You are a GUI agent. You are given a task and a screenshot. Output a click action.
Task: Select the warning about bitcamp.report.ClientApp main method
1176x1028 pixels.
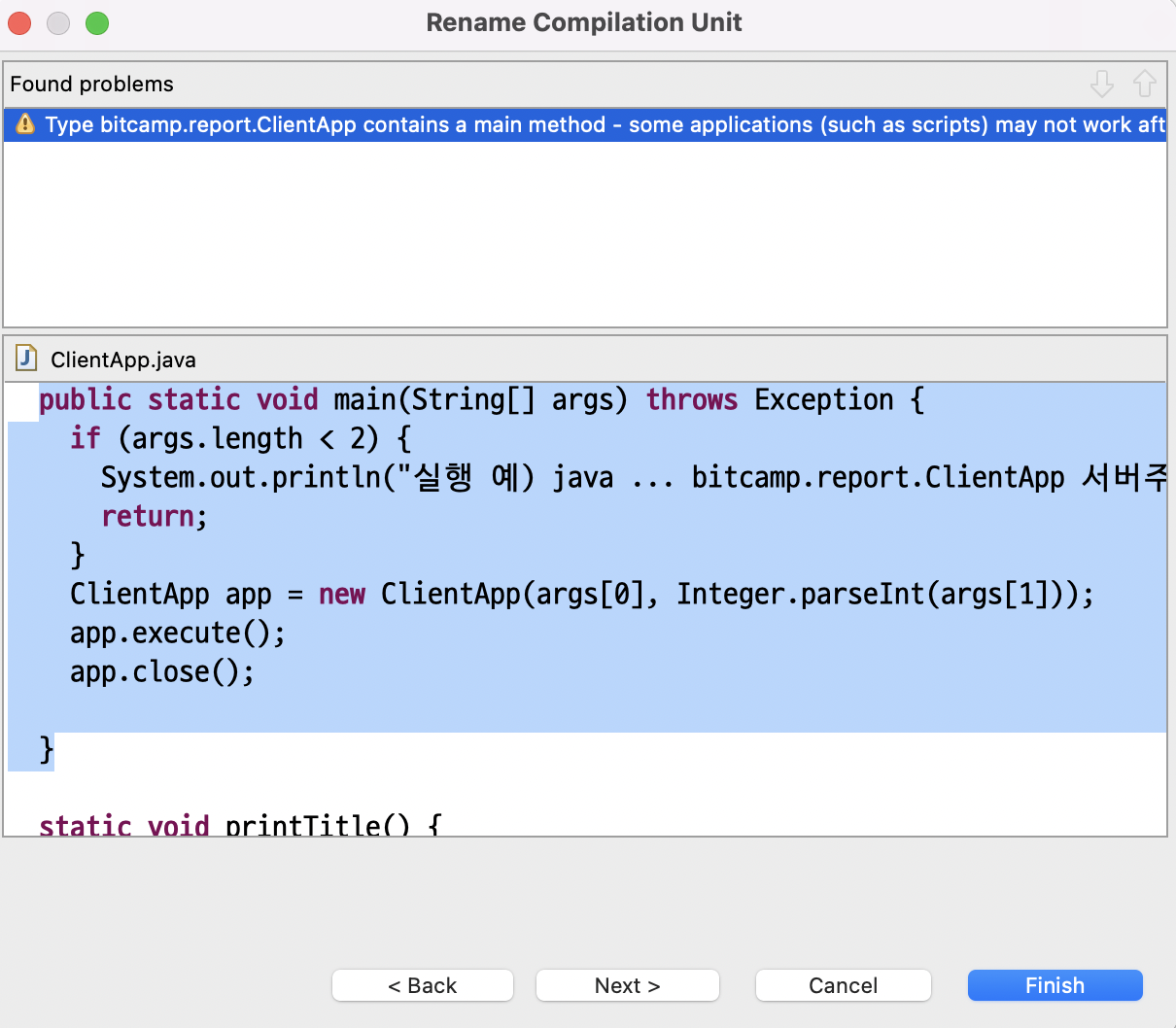(585, 124)
